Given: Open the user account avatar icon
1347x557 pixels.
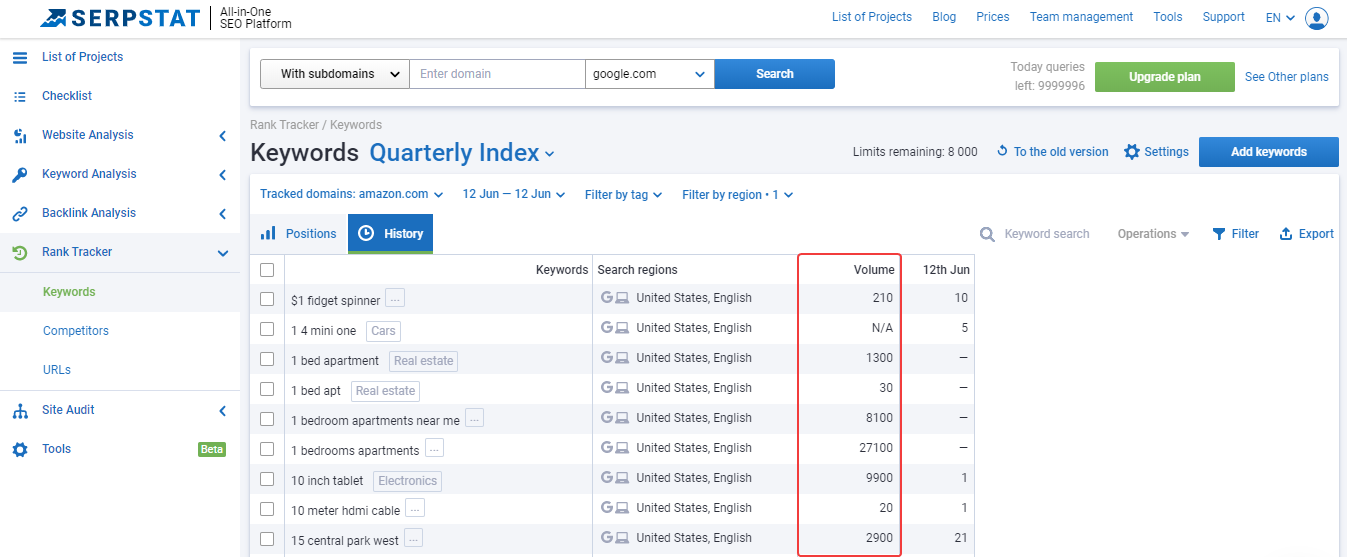Looking at the screenshot, I should pos(1317,18).
